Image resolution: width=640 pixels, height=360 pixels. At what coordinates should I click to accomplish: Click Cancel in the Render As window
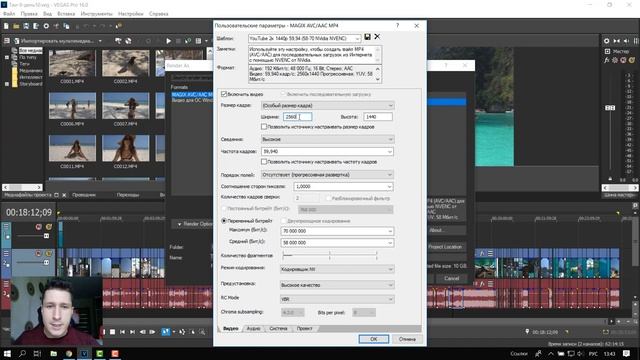(x=451, y=278)
